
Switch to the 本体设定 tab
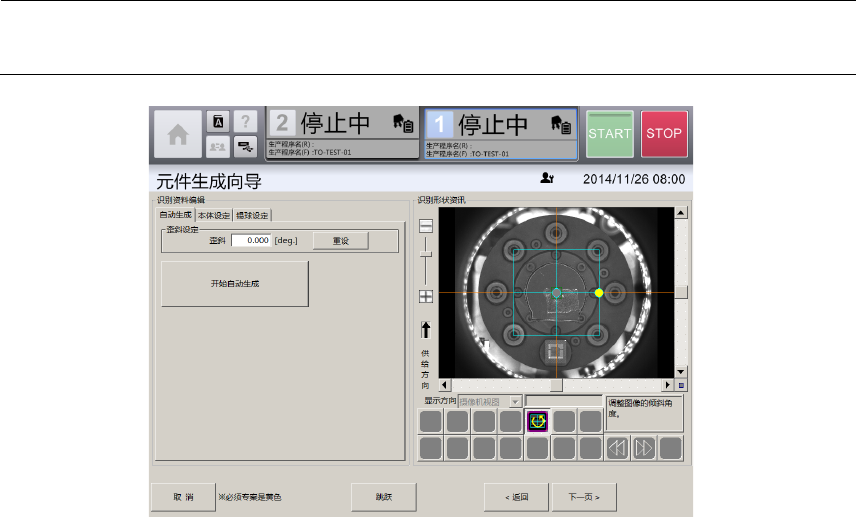(x=214, y=215)
